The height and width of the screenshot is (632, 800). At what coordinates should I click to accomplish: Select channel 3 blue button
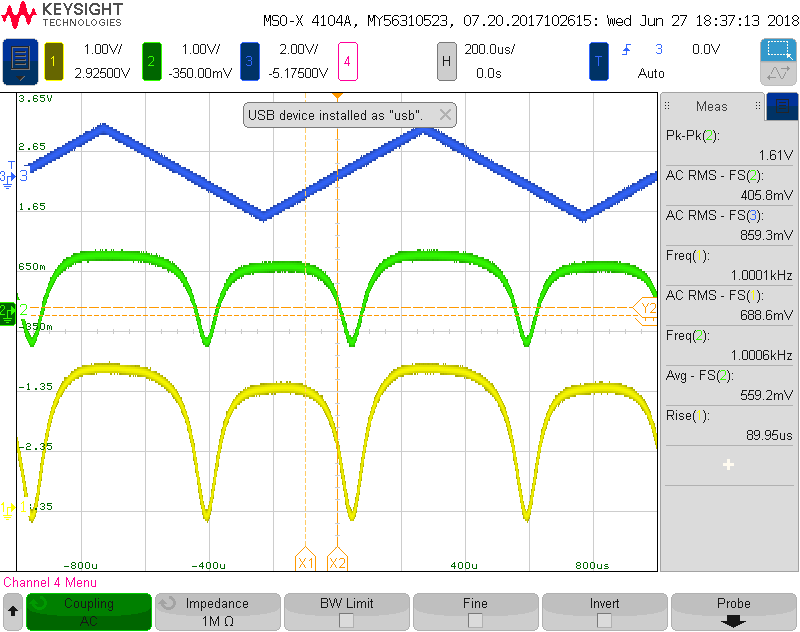coord(249,62)
